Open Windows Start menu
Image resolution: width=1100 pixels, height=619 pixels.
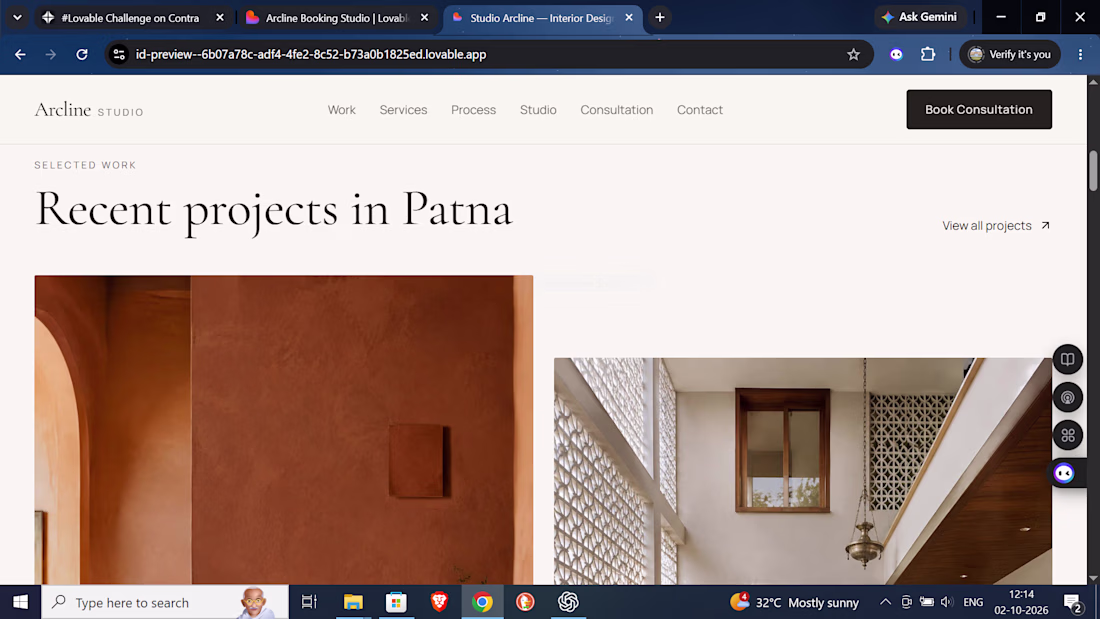point(20,602)
